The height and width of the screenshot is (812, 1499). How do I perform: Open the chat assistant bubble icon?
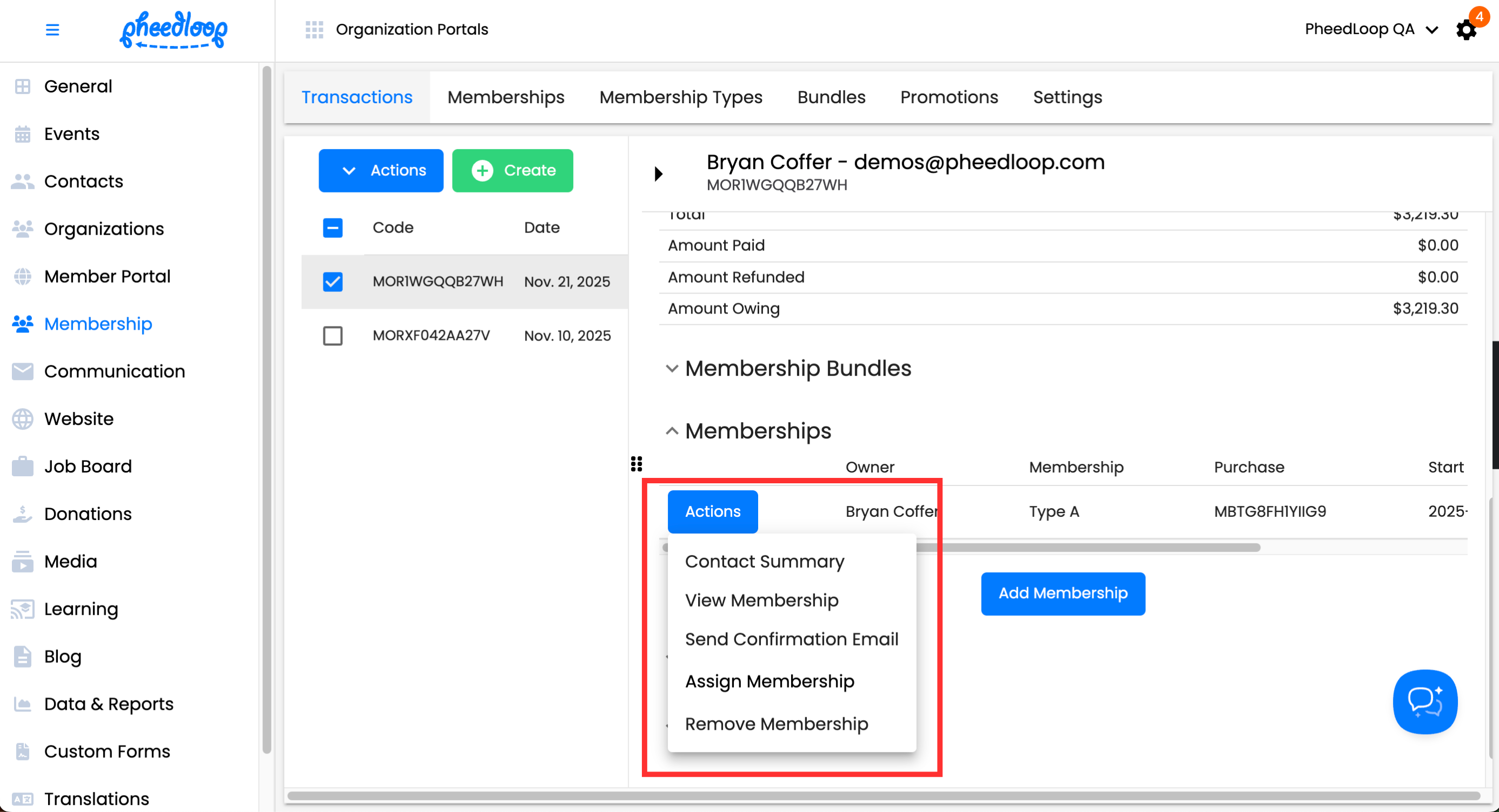[1424, 702]
